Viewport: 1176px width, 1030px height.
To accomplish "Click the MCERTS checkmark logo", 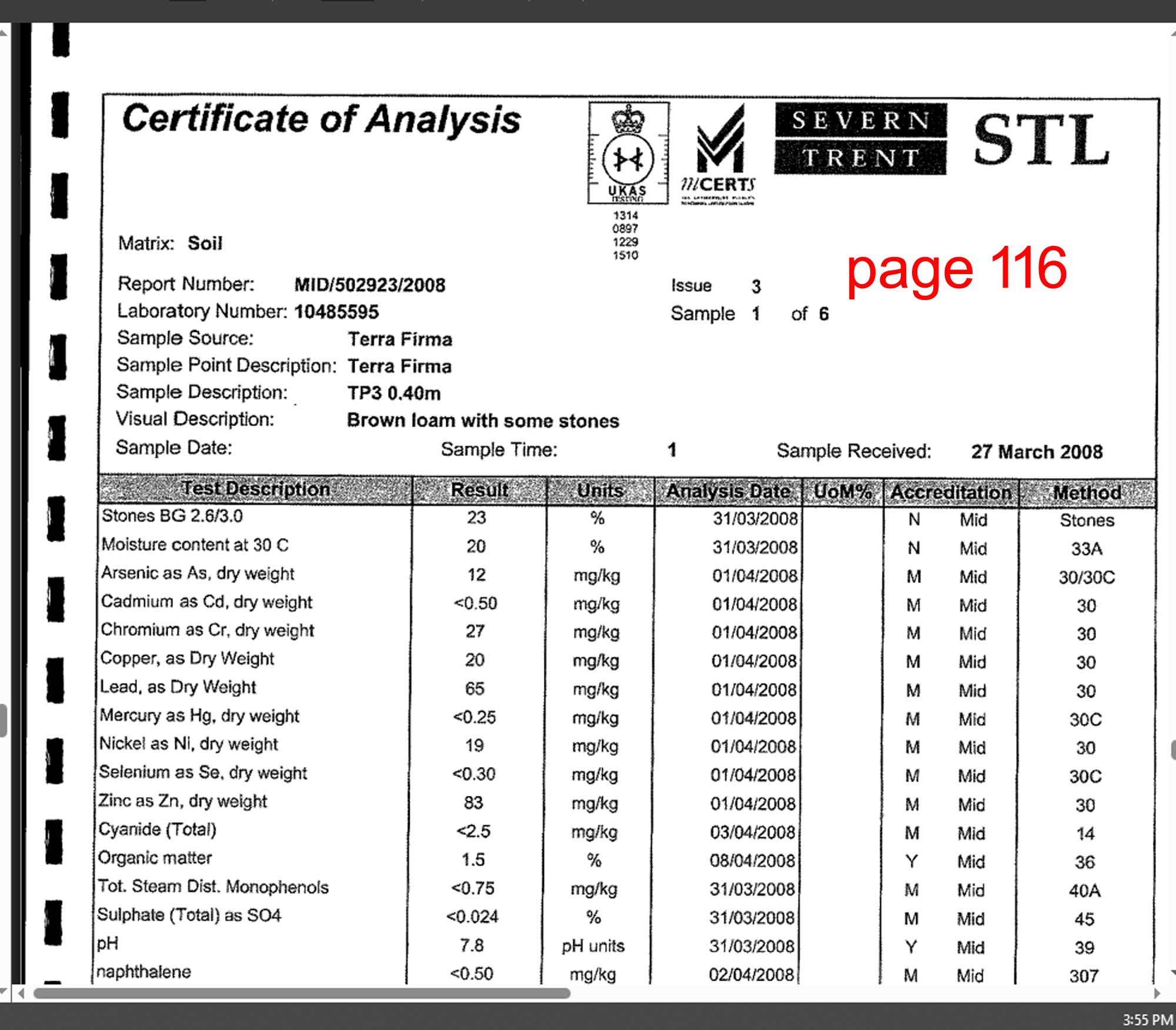I will click(x=719, y=155).
